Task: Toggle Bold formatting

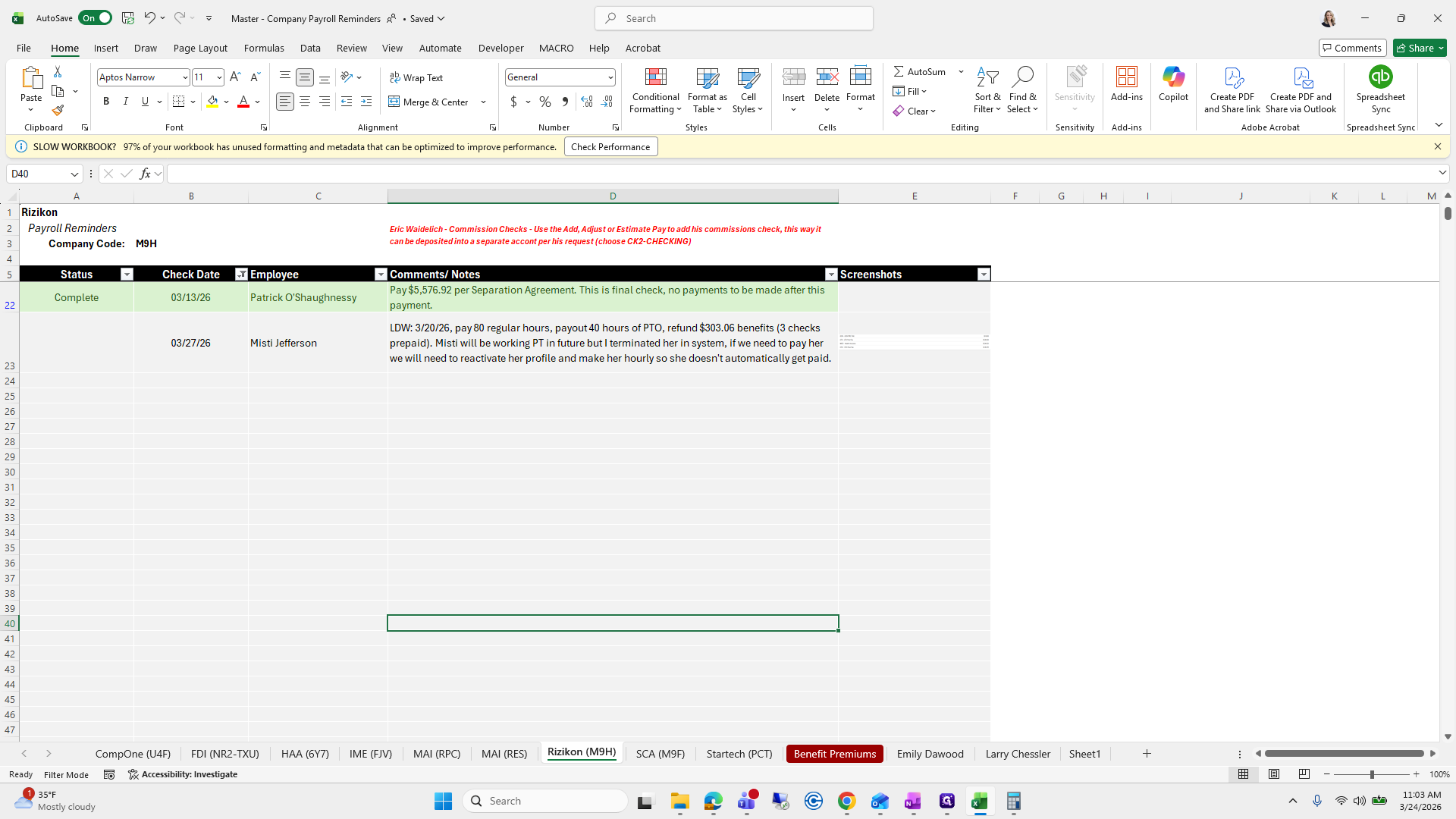Action: click(x=106, y=102)
